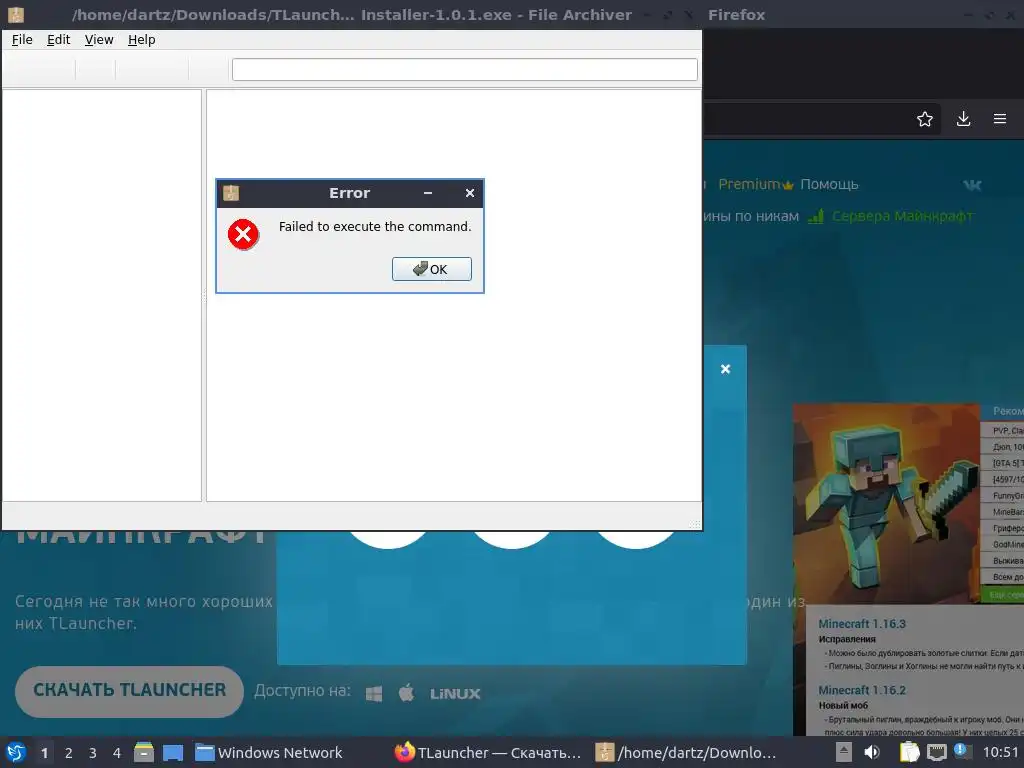Image resolution: width=1024 pixels, height=768 pixels.
Task: Click the Premium link on TLauncher site
Action: [x=755, y=185]
